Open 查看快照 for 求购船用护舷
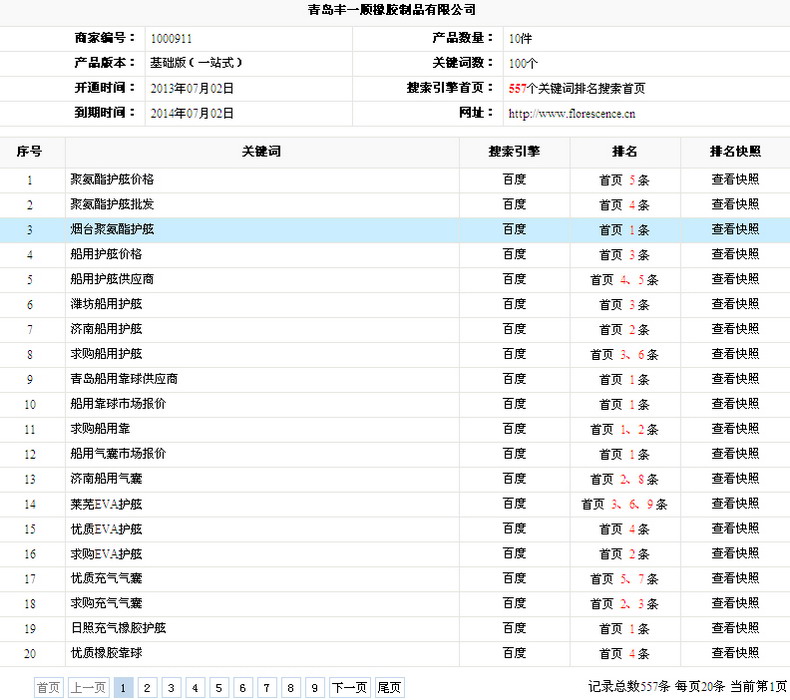This screenshot has height=700, width=790. coord(735,354)
